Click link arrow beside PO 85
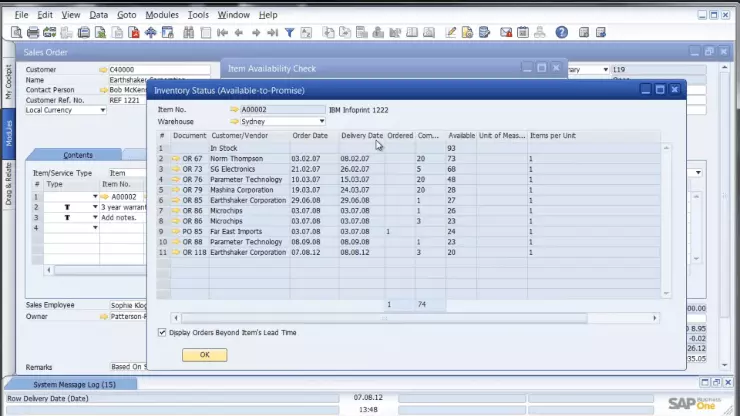 click(176, 231)
